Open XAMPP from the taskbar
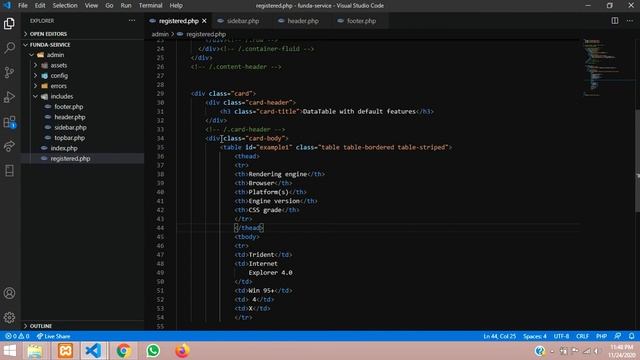Viewport: 640px width, 360px height. [x=65, y=351]
